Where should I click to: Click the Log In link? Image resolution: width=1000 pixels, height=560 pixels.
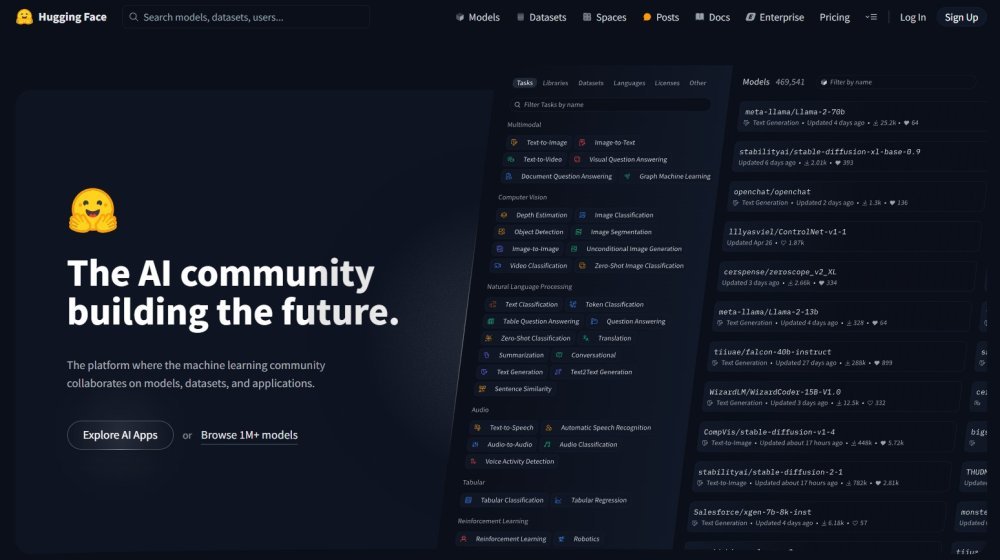coord(913,17)
